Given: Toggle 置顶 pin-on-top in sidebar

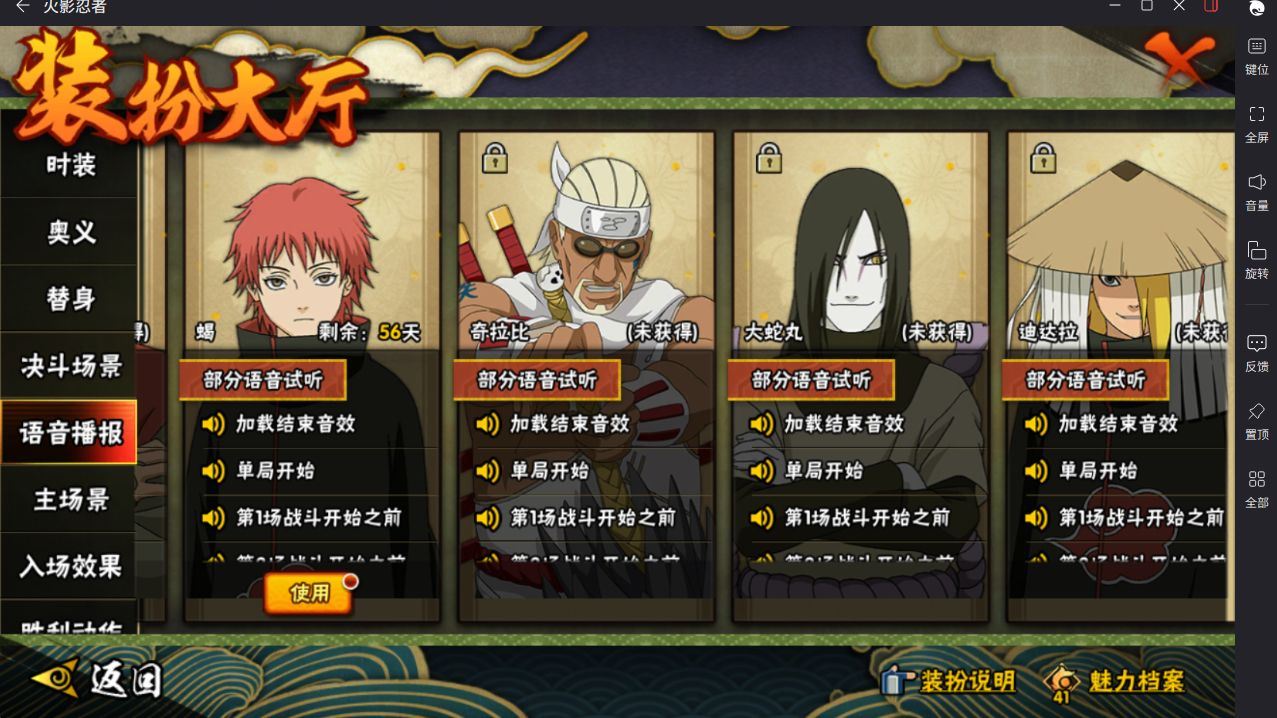Looking at the screenshot, I should [1257, 421].
